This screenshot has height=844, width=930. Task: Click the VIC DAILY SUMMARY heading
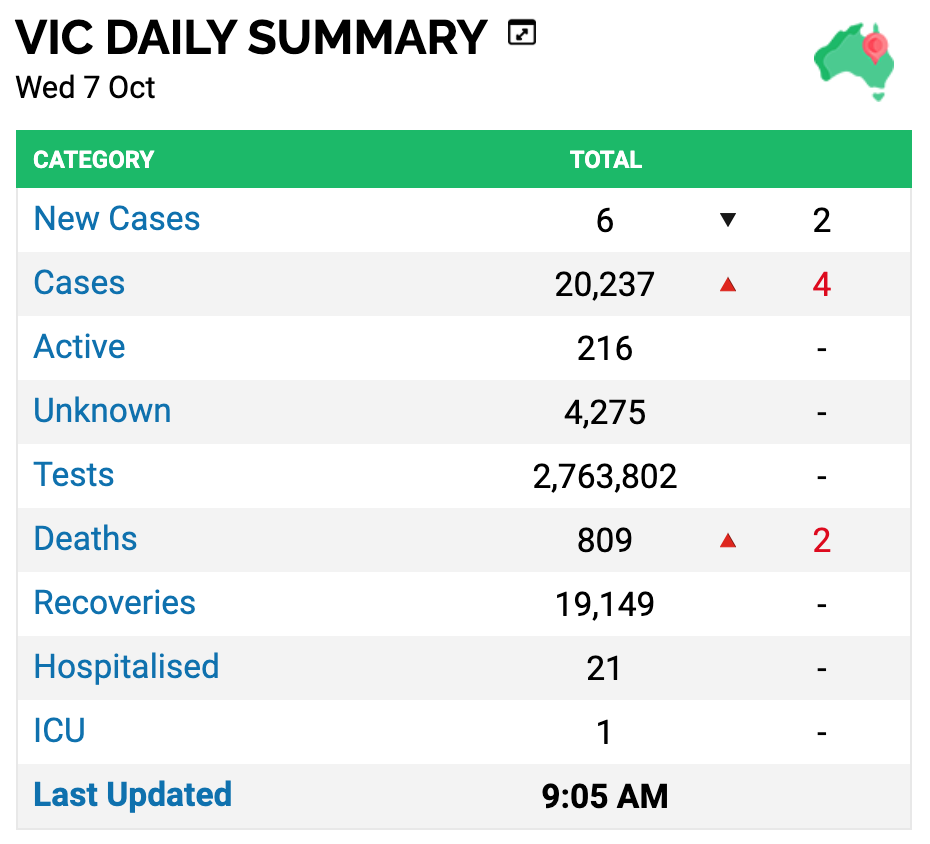tap(251, 37)
